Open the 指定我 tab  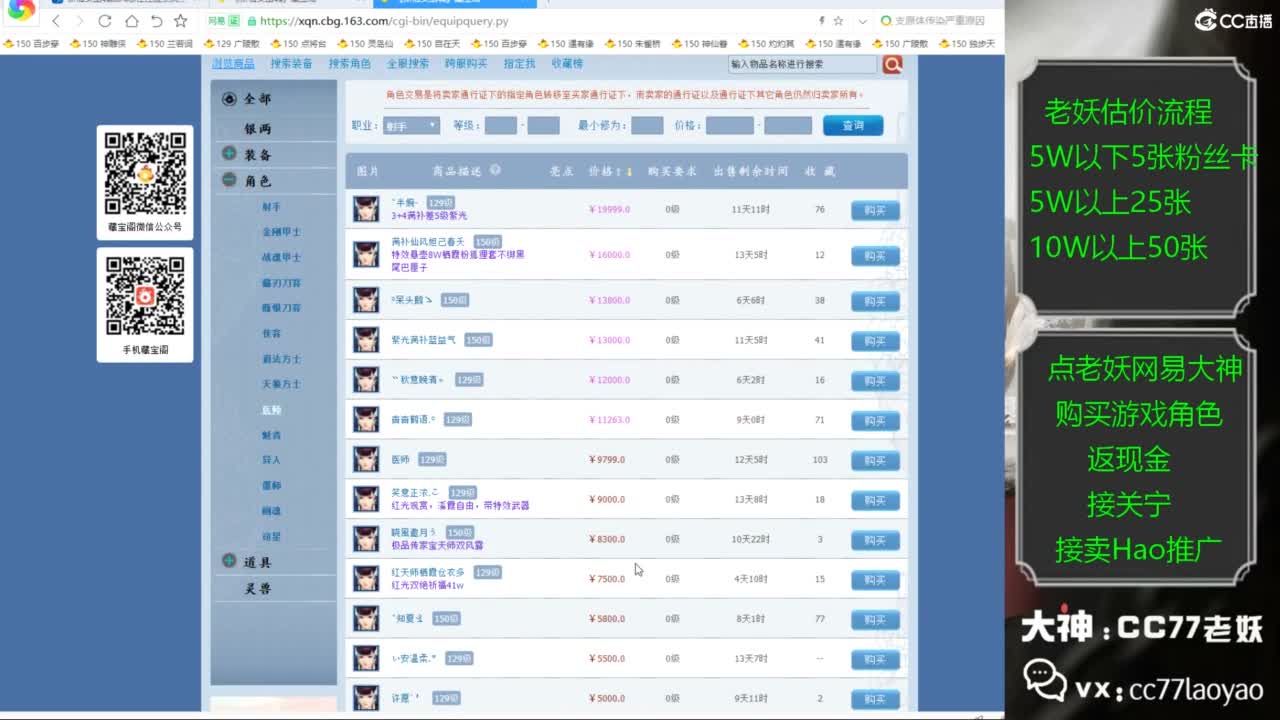pos(519,64)
